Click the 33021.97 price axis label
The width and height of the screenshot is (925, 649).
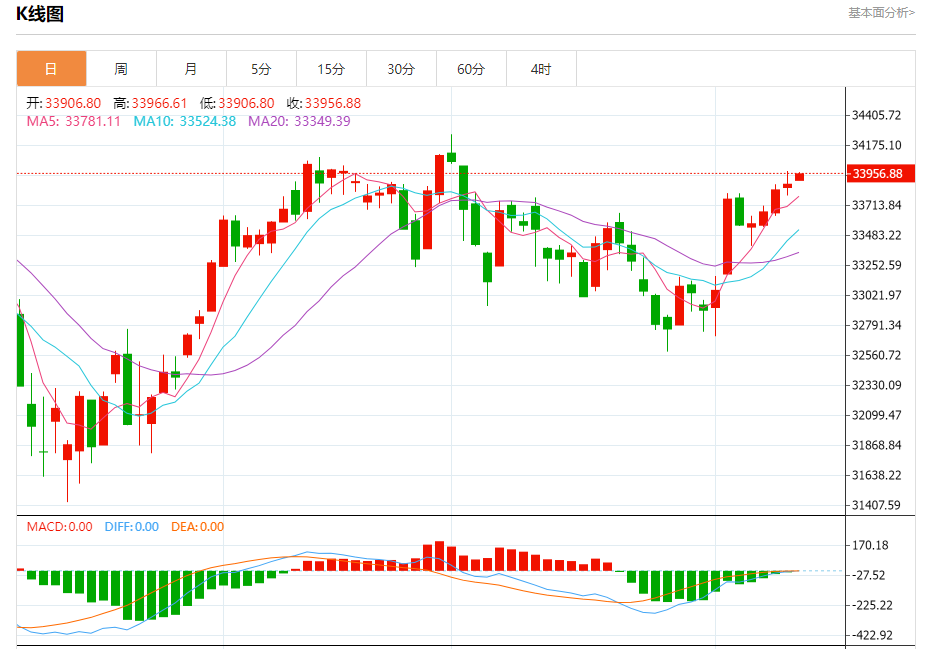pos(877,295)
